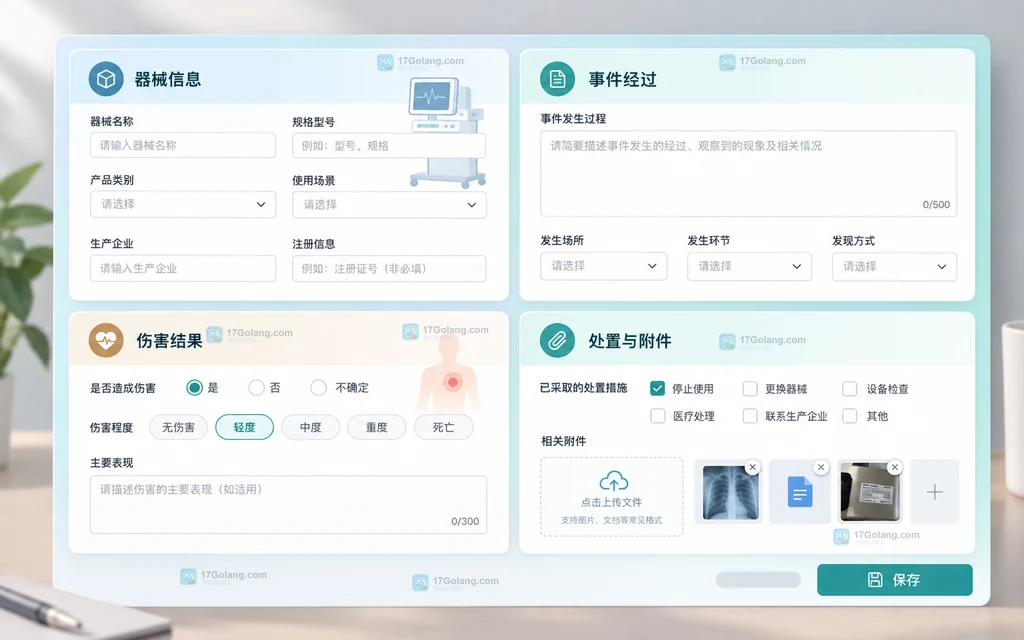Choose 轻度 injury level

244,427
